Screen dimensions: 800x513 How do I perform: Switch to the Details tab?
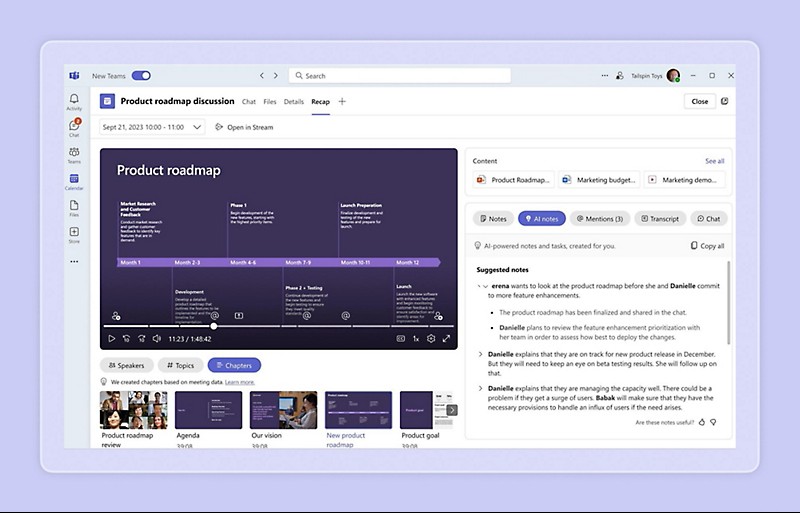(293, 101)
